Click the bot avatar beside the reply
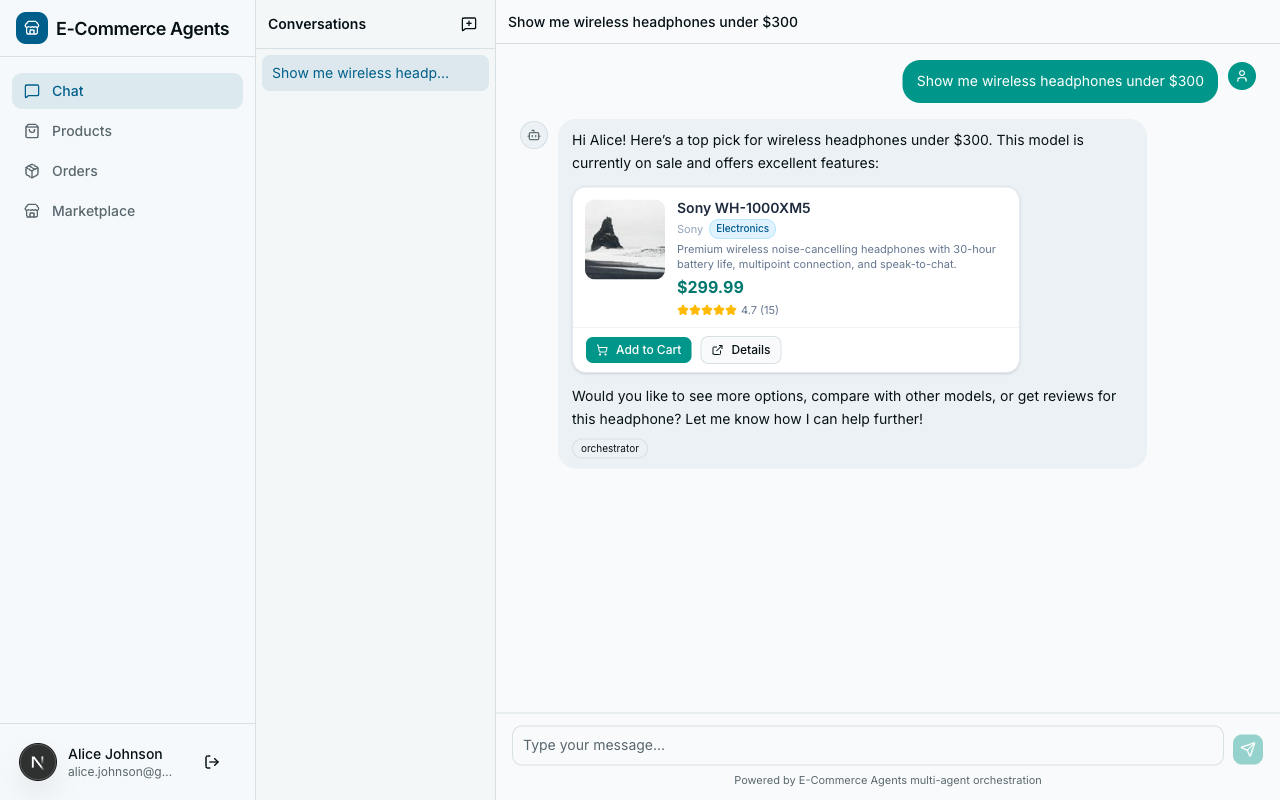 pos(533,135)
